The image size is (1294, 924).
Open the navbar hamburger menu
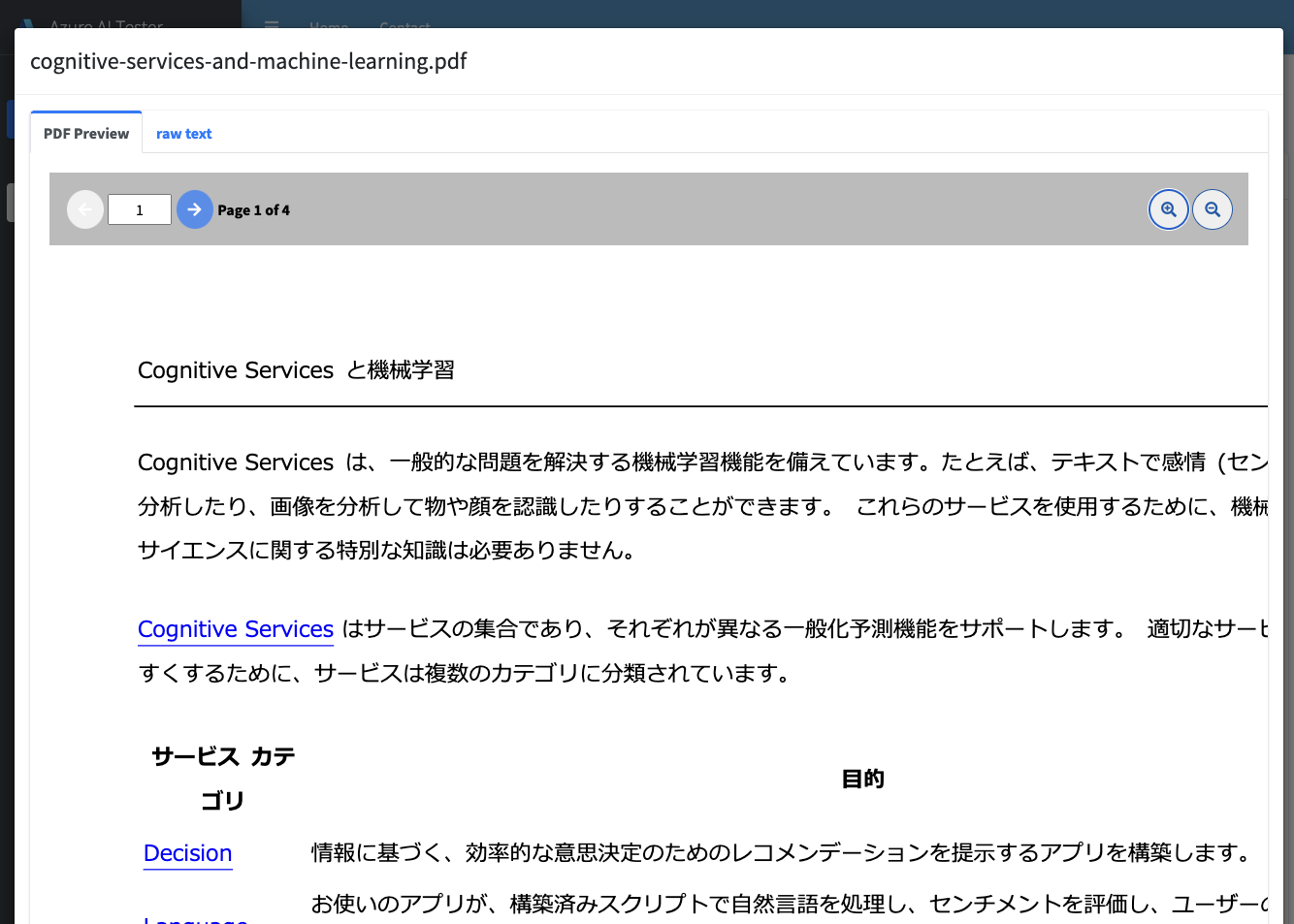(x=271, y=26)
